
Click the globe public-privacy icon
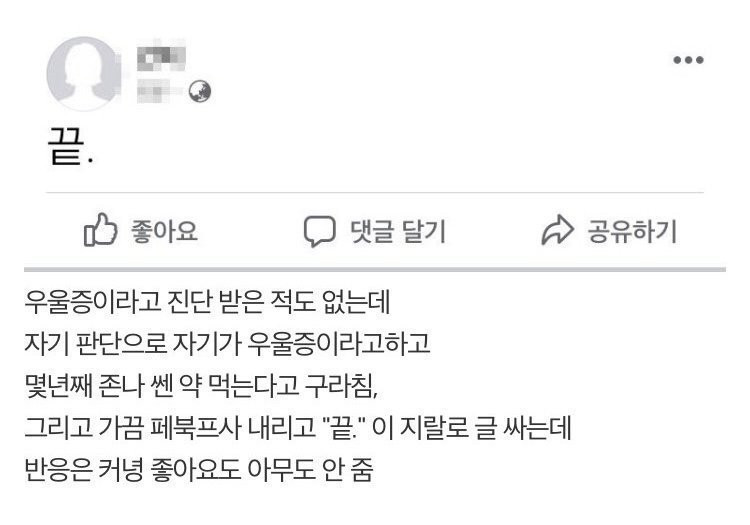tap(200, 91)
